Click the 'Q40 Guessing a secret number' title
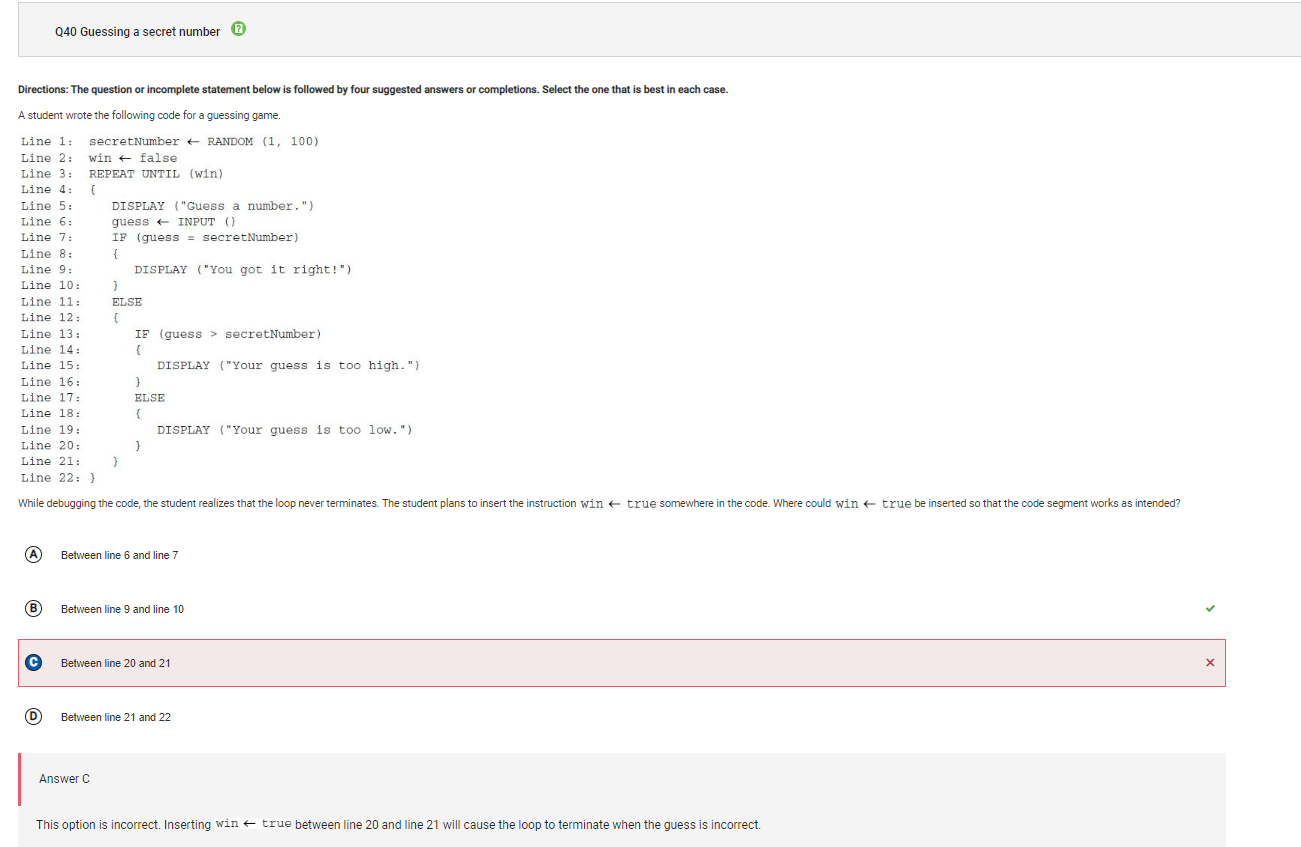Viewport: 1301px width, 847px height. coord(137,32)
